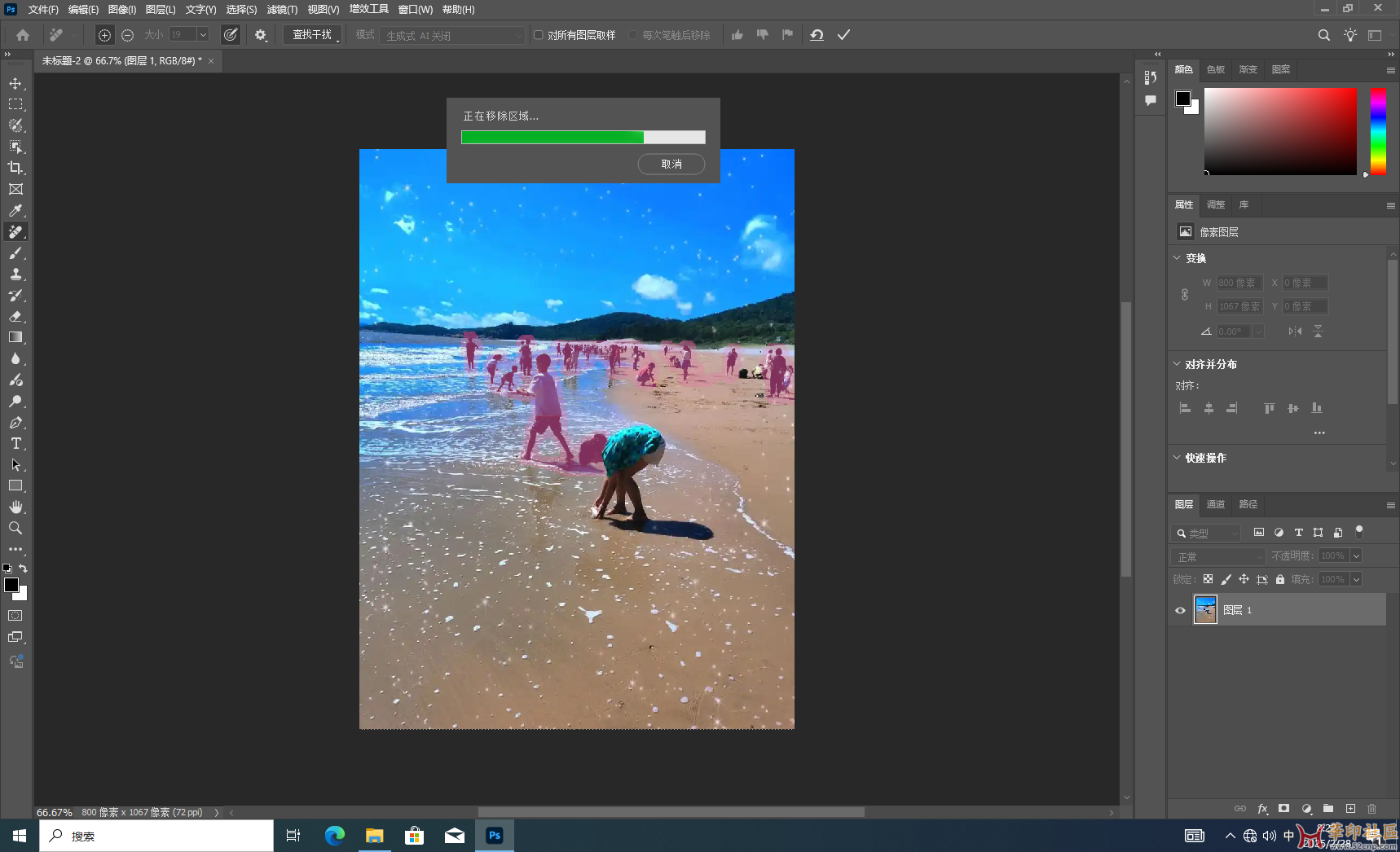Image resolution: width=1400 pixels, height=852 pixels.
Task: Select the Path Selection tool
Action: click(15, 464)
